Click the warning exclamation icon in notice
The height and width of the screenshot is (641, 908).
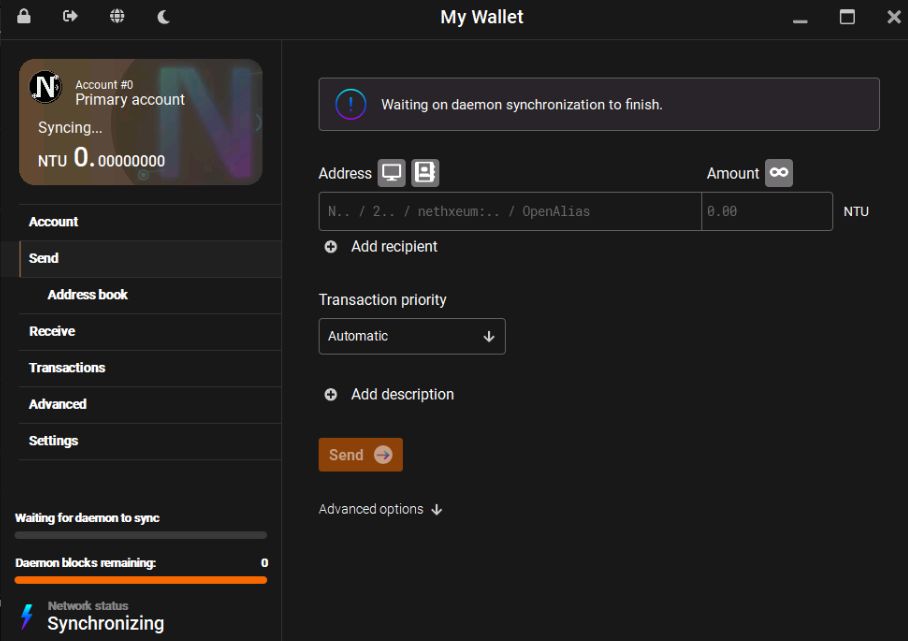(350, 104)
